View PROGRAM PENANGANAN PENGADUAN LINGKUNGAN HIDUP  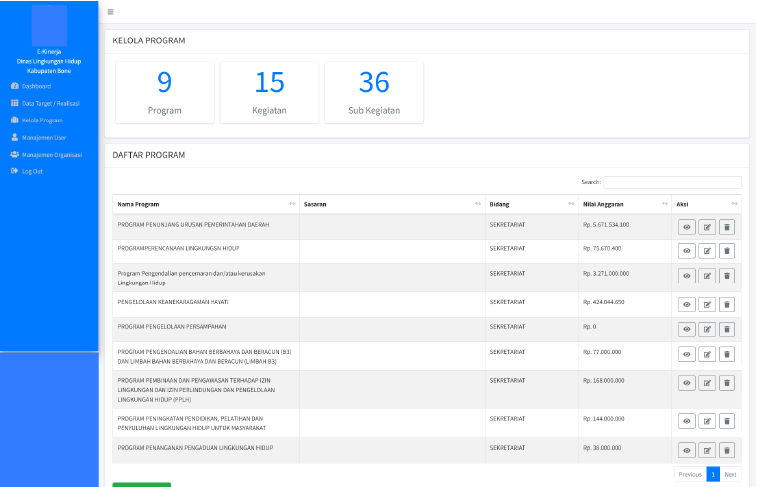[x=687, y=450]
